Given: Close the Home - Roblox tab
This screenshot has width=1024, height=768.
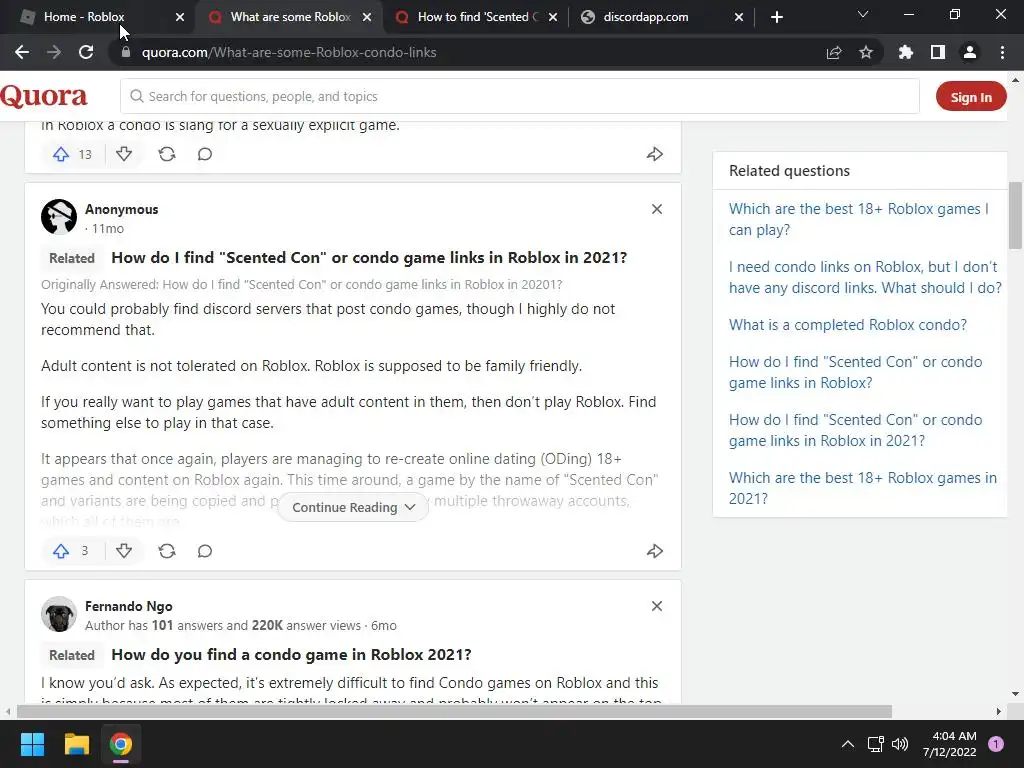Looking at the screenshot, I should [x=180, y=17].
